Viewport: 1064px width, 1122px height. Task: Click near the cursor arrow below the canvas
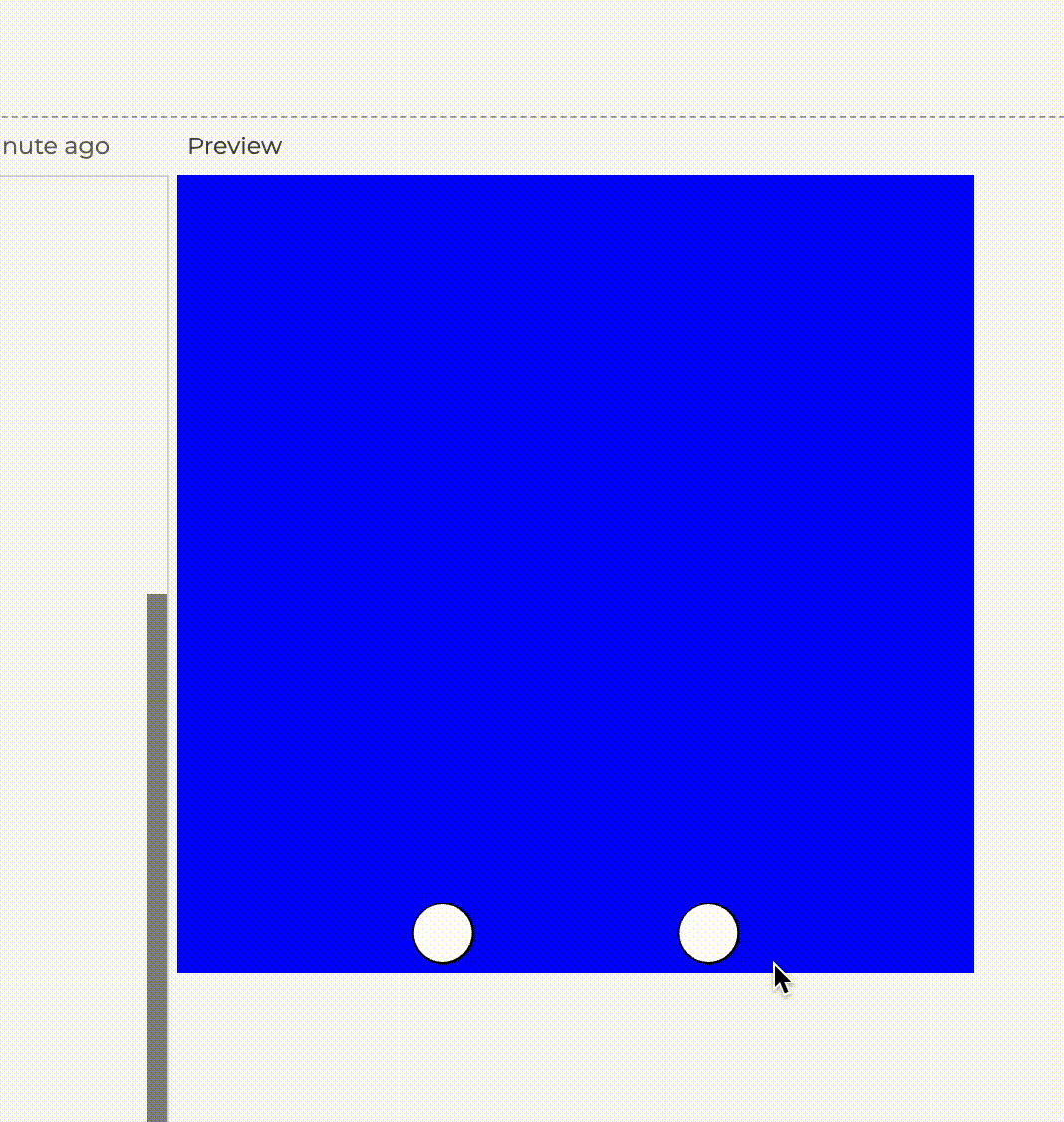[781, 982]
